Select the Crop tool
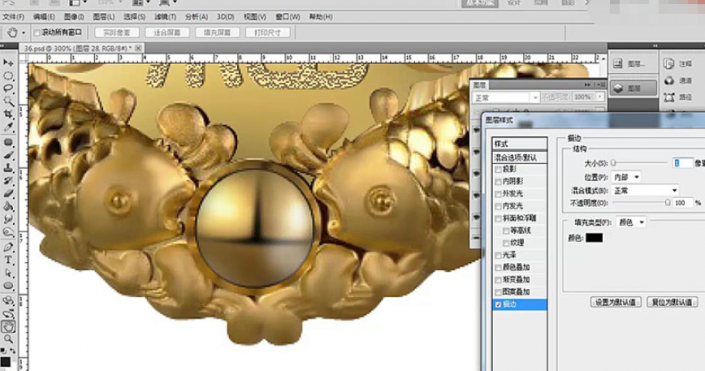 (8, 114)
